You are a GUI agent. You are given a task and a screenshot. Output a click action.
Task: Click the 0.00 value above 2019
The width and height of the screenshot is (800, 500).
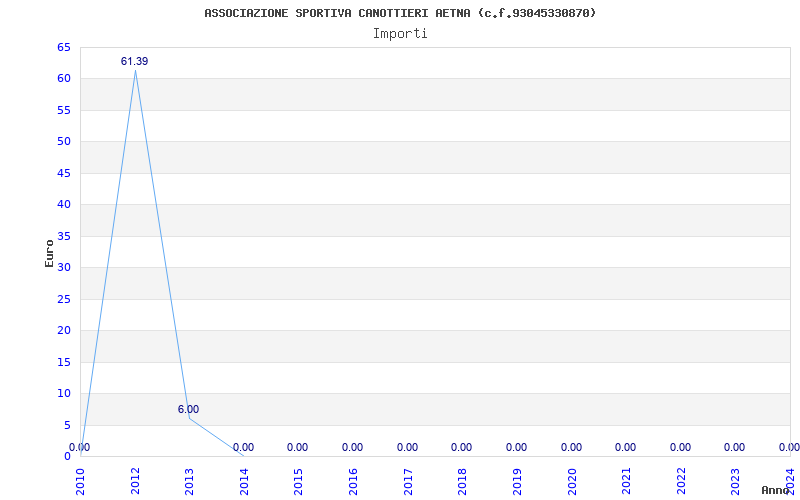[x=516, y=447]
